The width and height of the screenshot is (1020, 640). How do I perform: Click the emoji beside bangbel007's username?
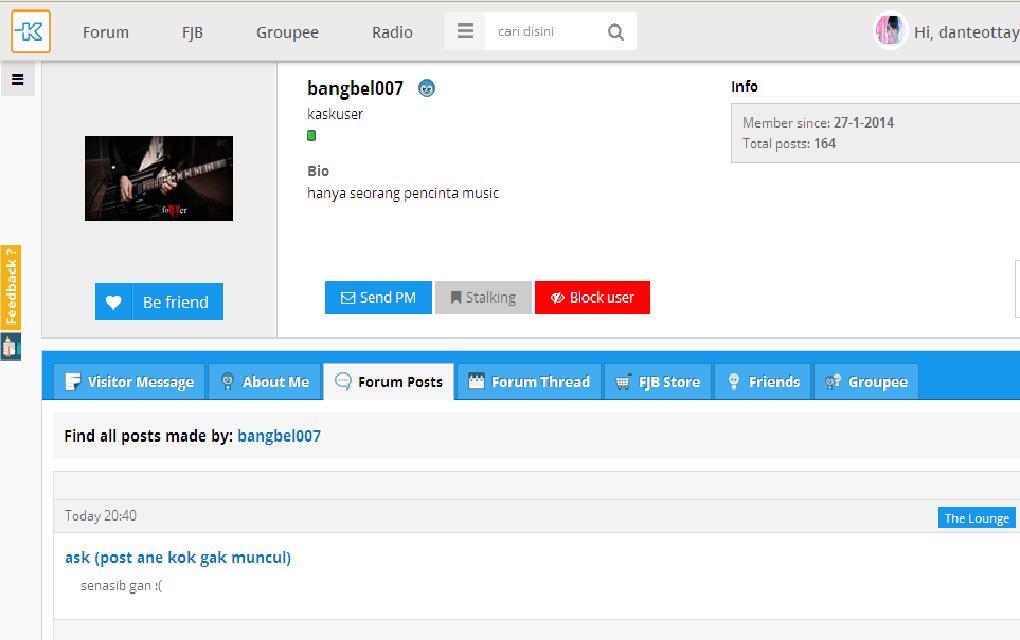[426, 88]
